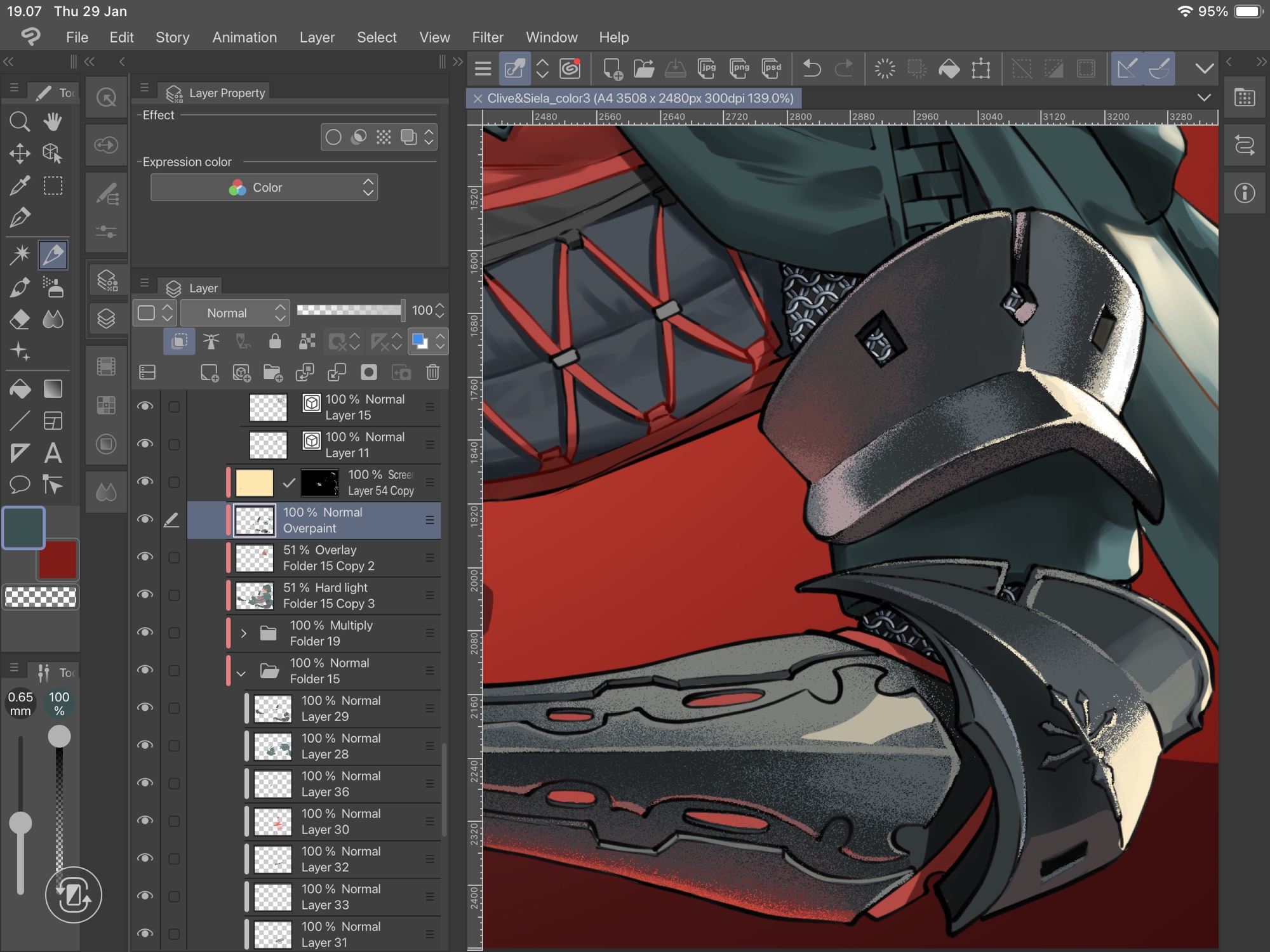
Task: Select the Text tool
Action: (x=53, y=453)
